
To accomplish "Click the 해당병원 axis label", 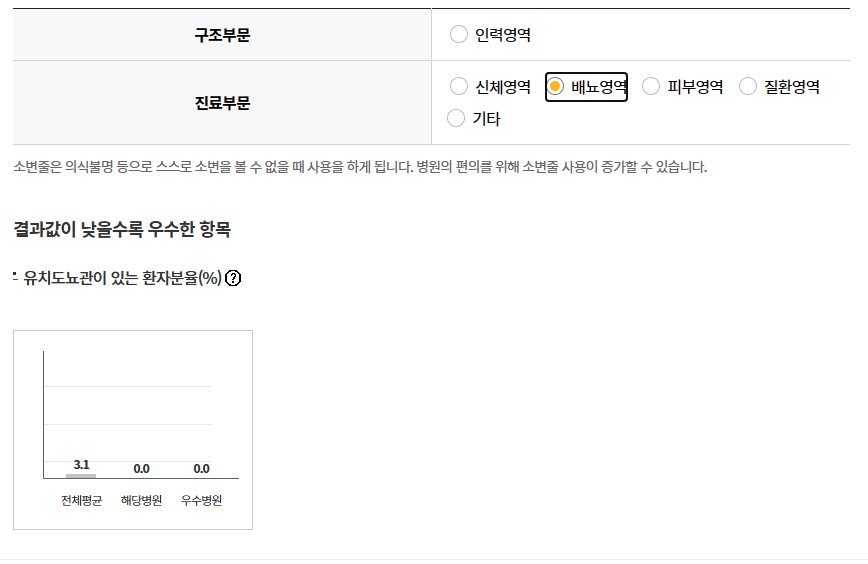I will [x=141, y=500].
